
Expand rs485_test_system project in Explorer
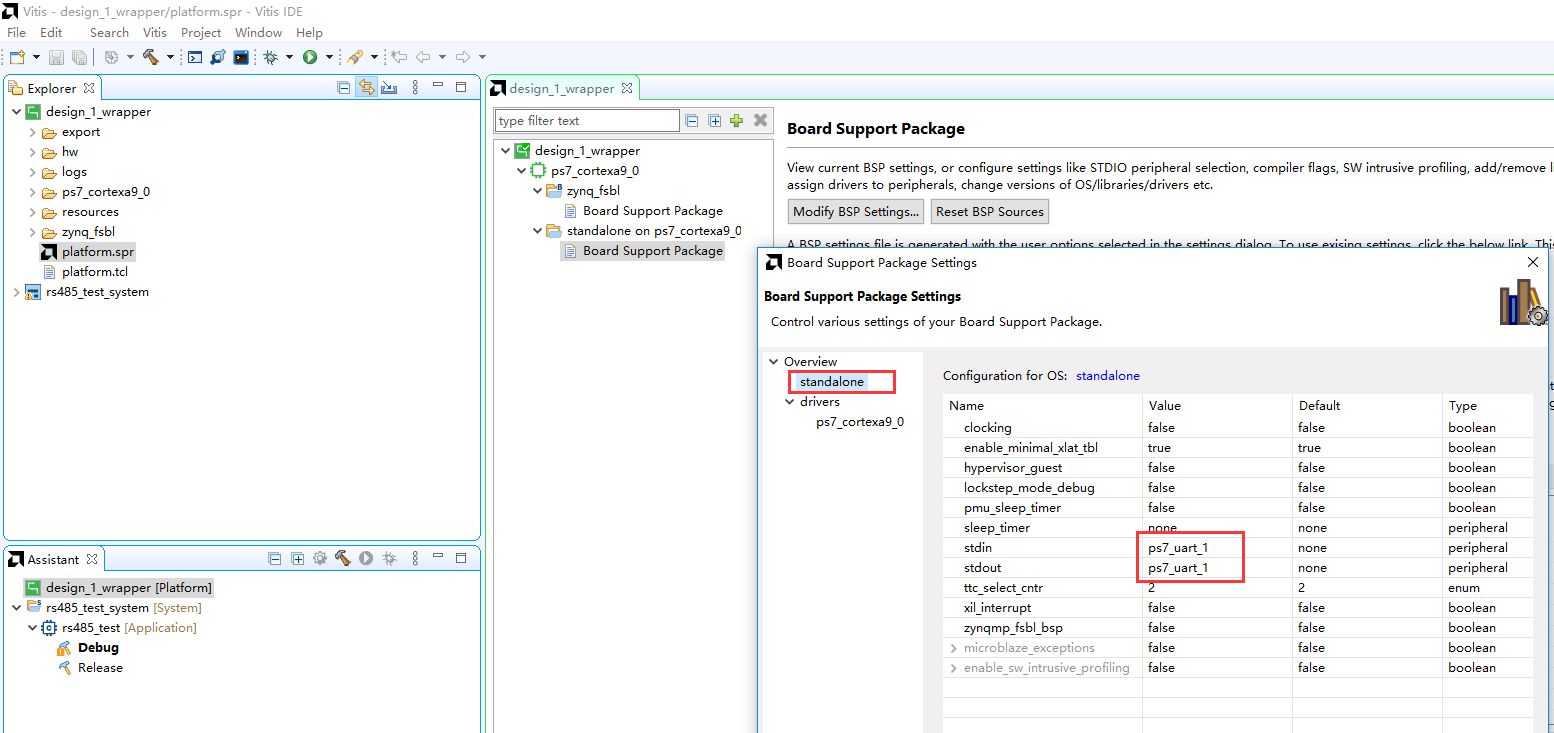click(16, 292)
